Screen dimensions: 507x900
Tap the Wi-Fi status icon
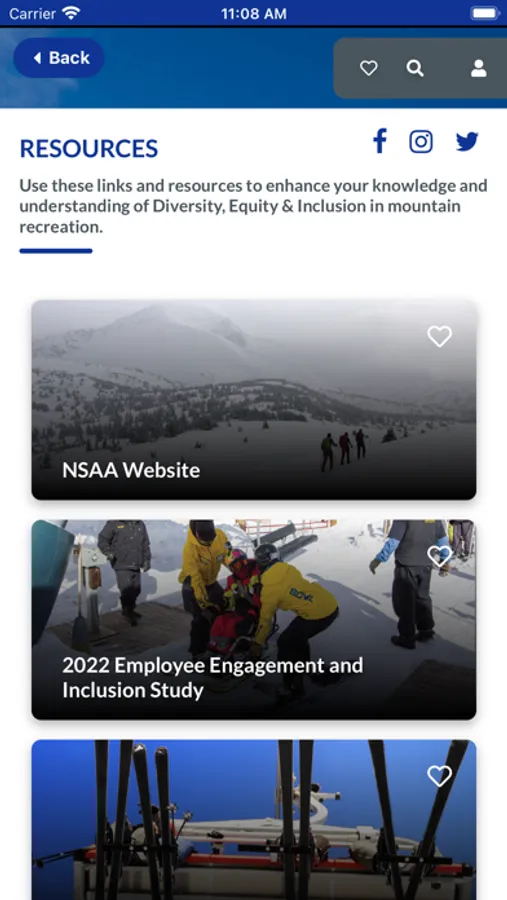click(72, 13)
